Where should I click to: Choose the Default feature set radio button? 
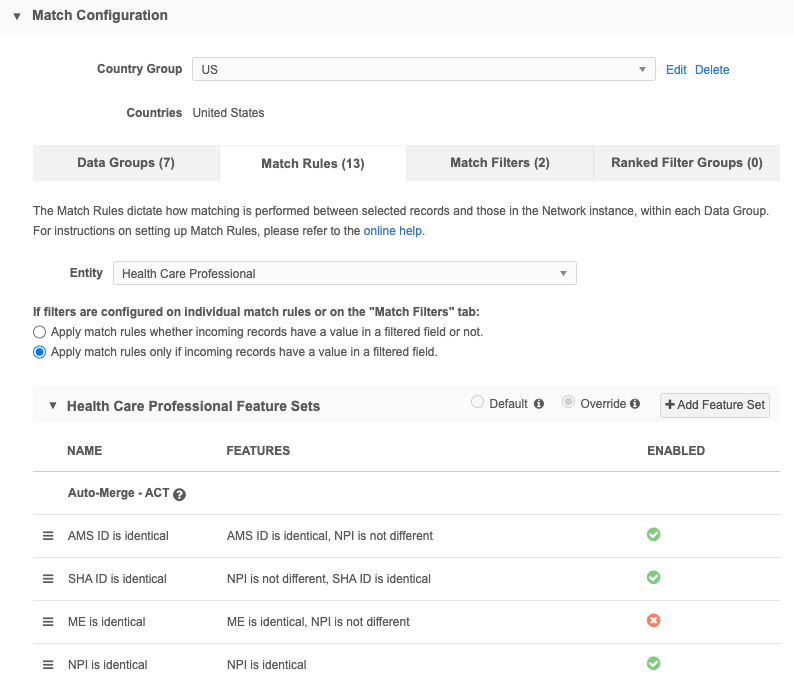[477, 403]
